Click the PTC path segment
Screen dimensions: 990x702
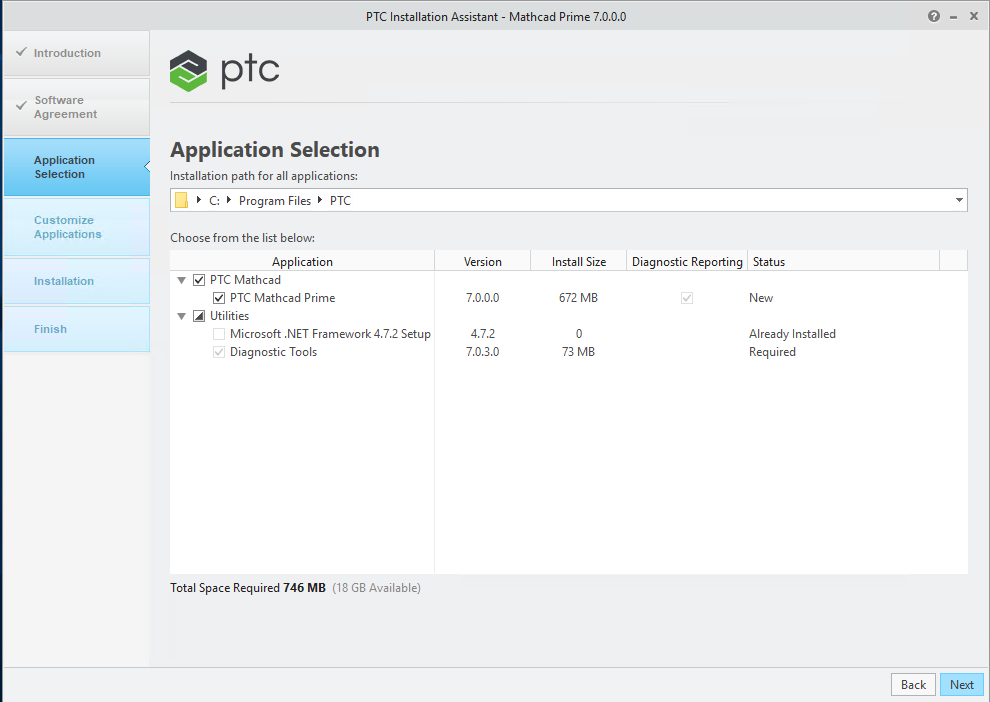pyautogui.click(x=340, y=201)
